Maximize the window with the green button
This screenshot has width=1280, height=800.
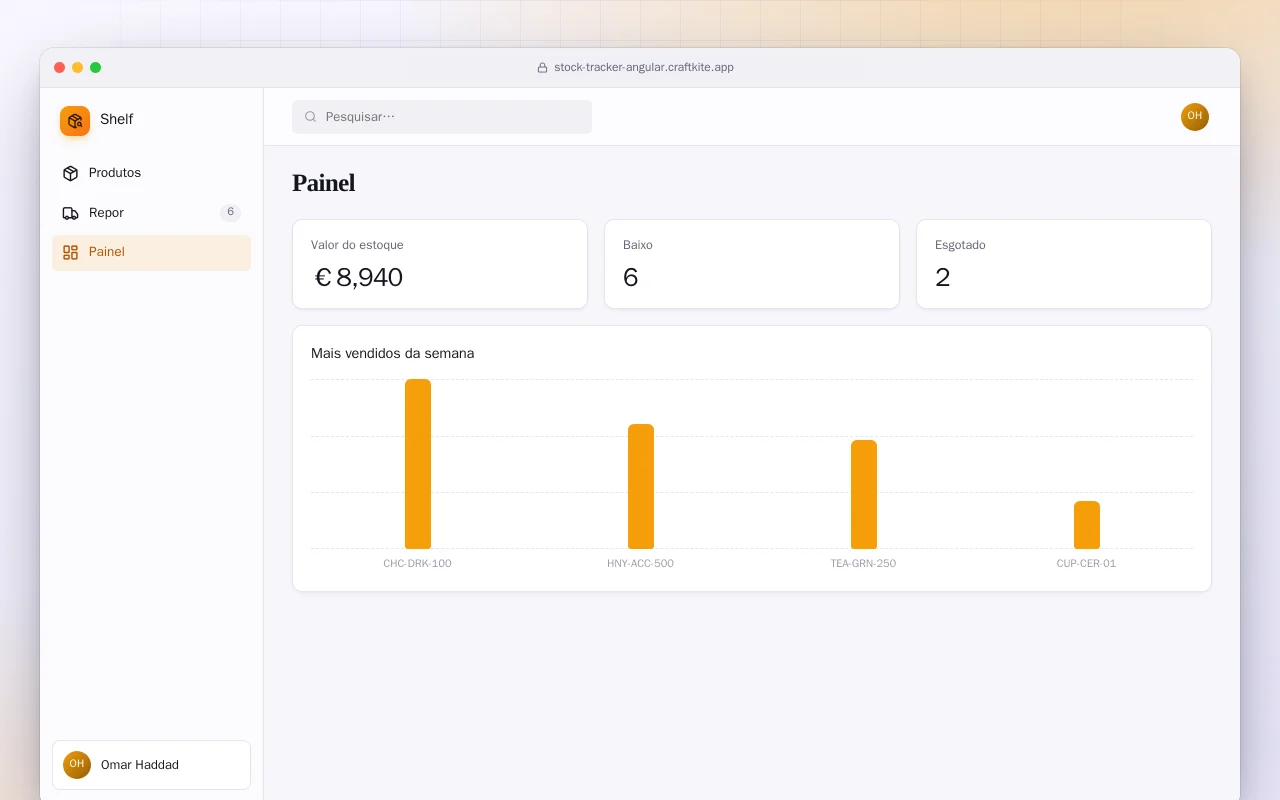96,68
